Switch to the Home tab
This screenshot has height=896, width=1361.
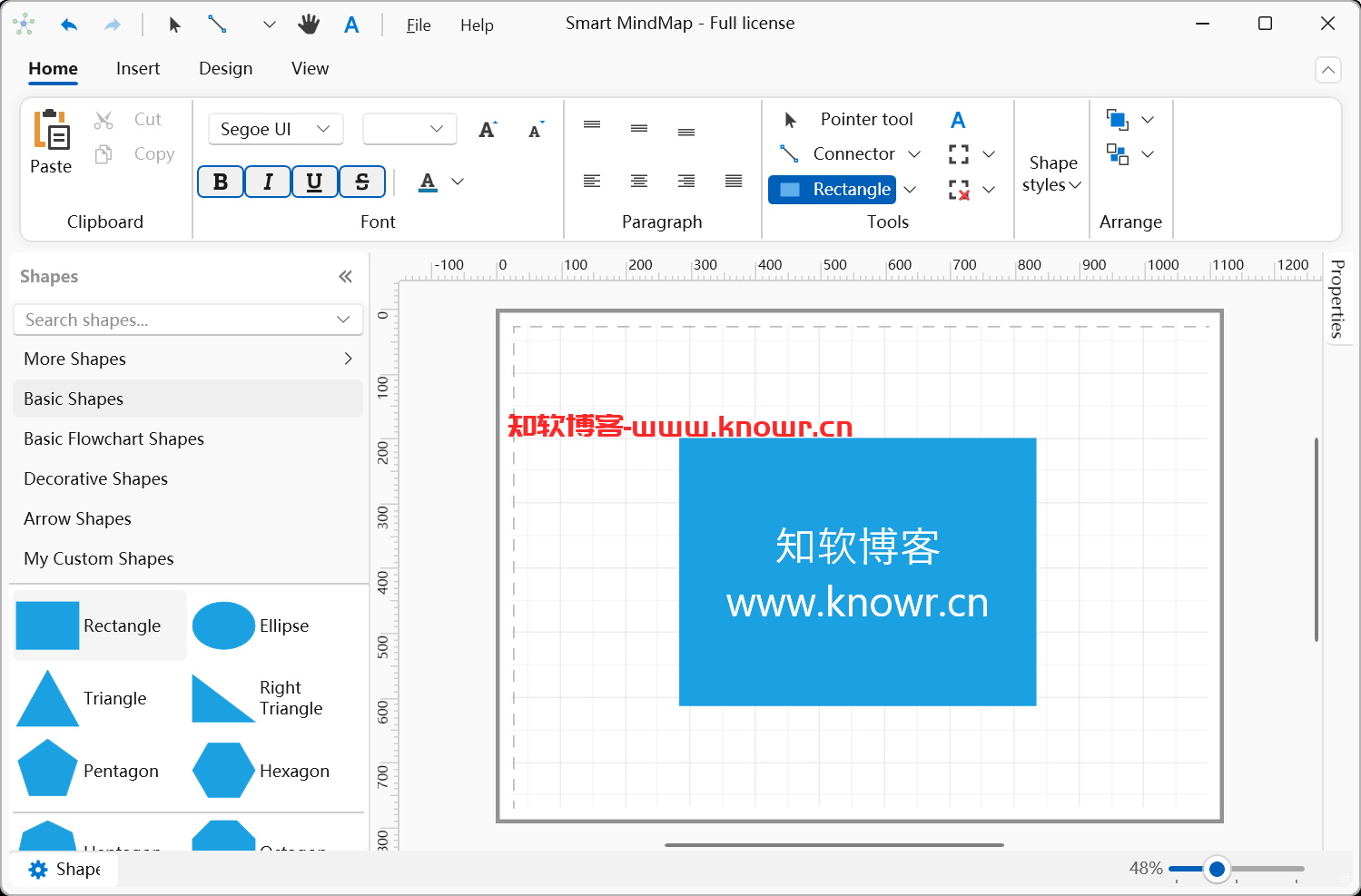53,68
